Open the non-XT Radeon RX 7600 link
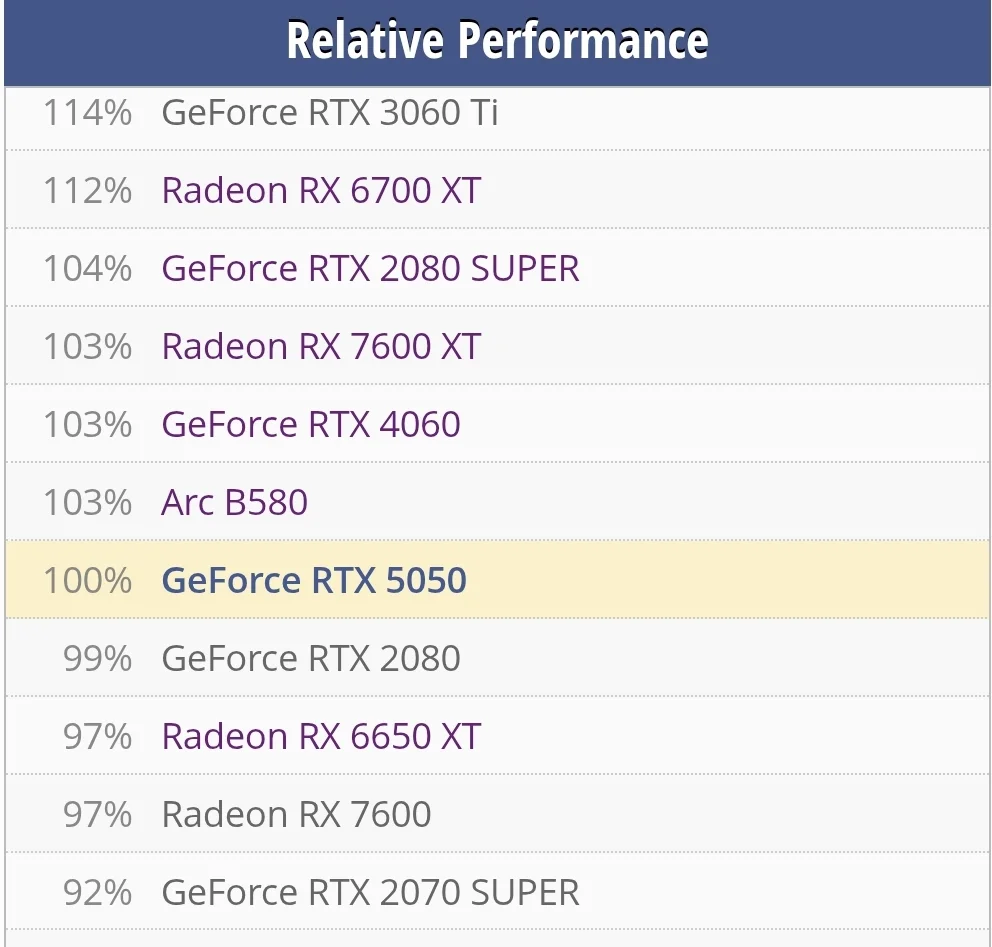 tap(296, 814)
